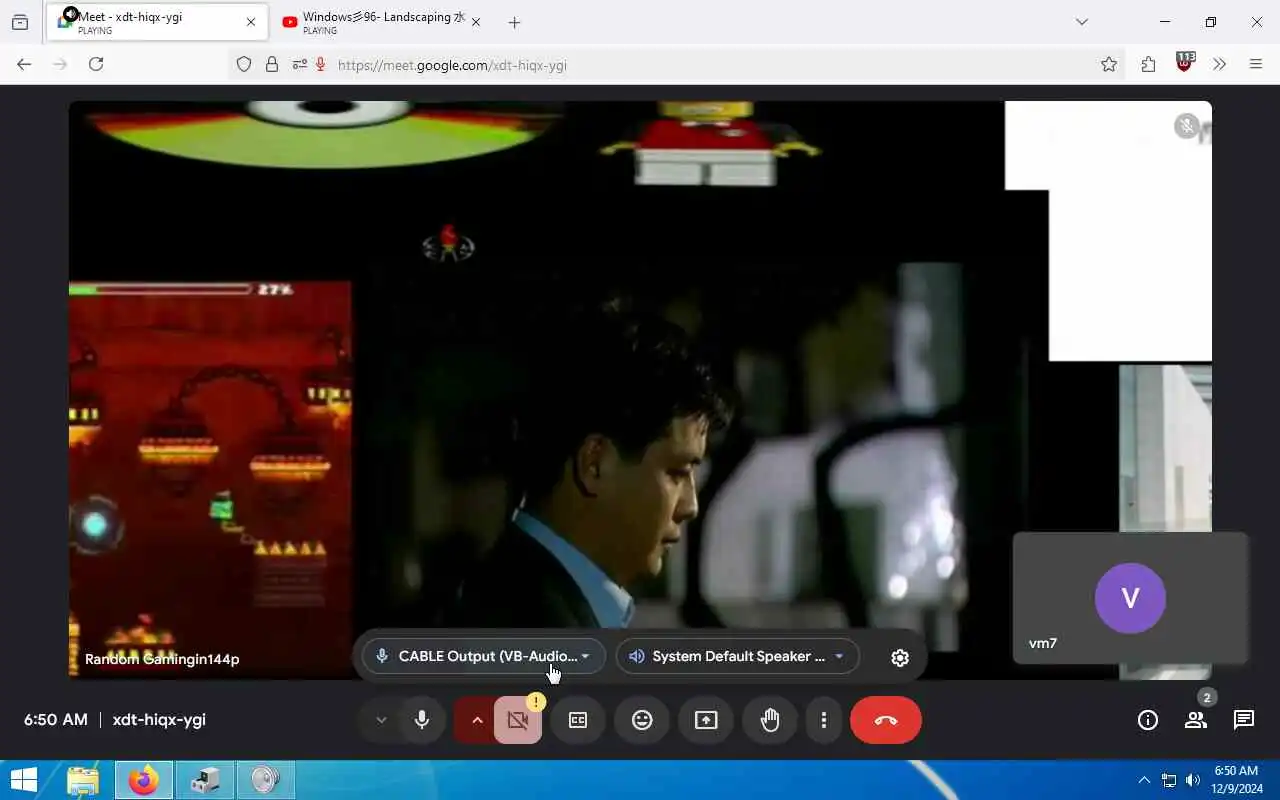Switch to Meet xdt-hiqx-ygi tab
The height and width of the screenshot is (800, 1280).
point(157,22)
